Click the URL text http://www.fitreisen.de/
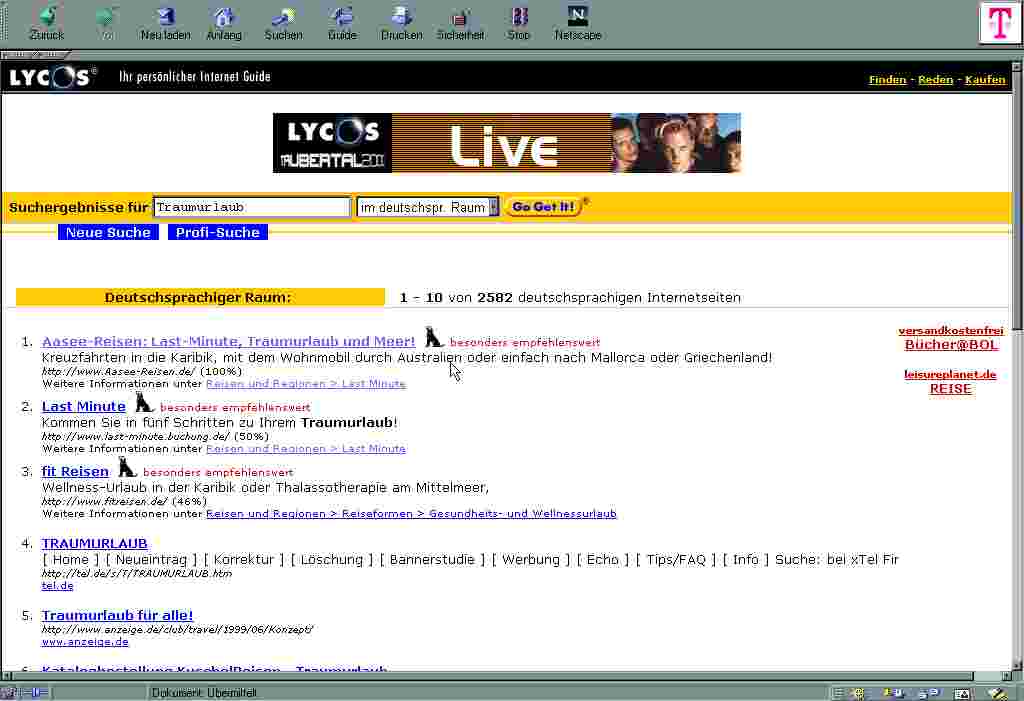 [104, 501]
